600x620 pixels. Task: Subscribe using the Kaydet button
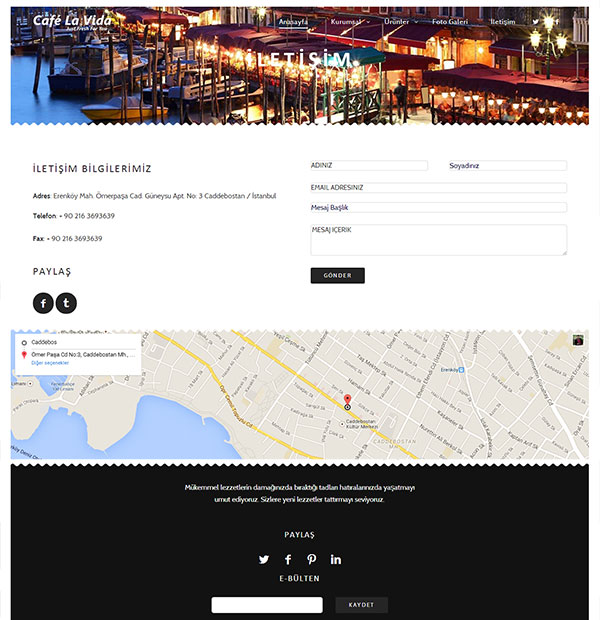pos(362,605)
